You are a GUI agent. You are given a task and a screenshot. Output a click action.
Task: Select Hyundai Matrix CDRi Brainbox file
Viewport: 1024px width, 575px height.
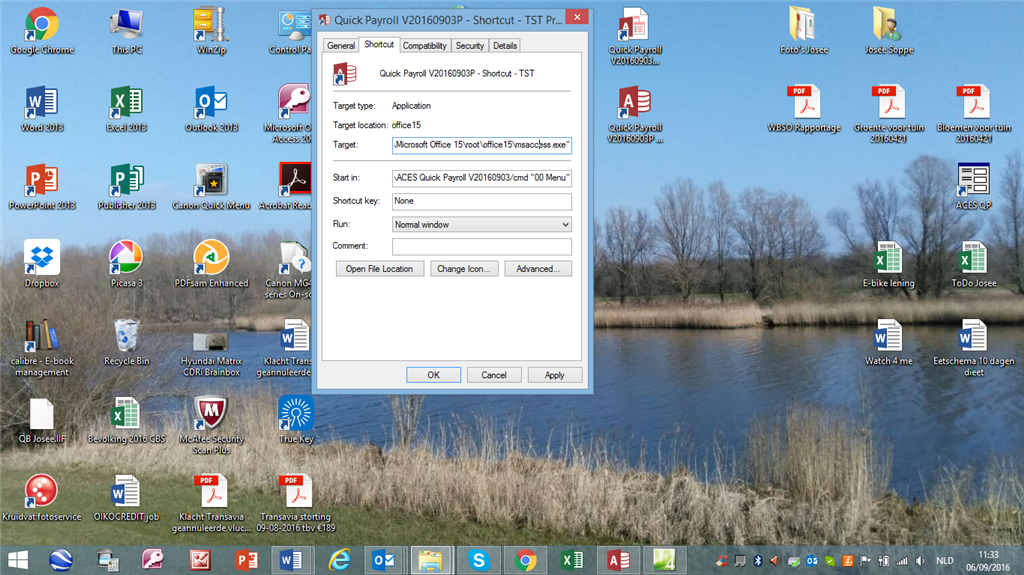click(211, 353)
